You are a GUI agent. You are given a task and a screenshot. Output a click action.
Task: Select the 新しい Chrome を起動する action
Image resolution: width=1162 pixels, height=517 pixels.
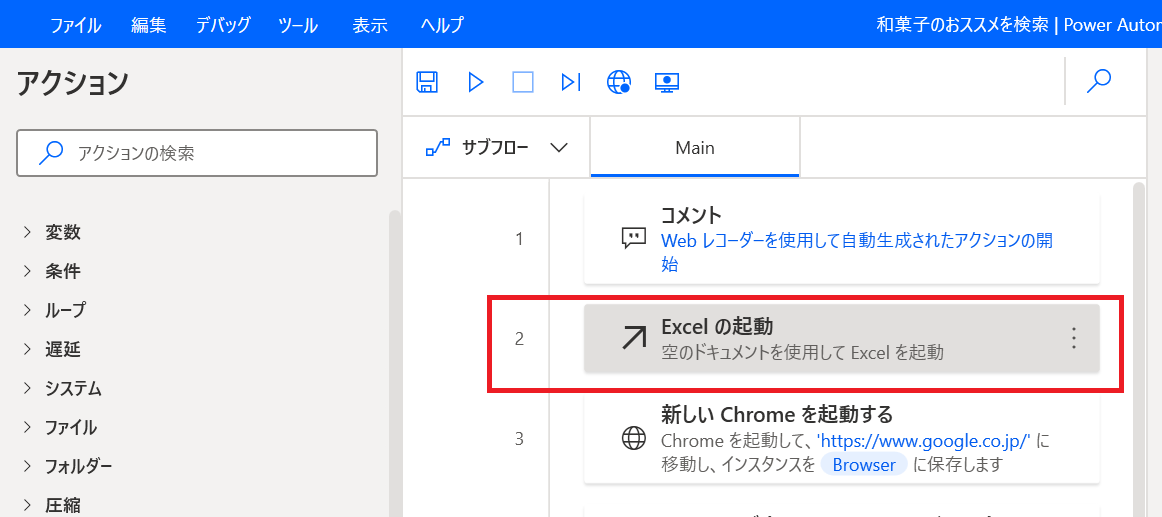pos(842,438)
